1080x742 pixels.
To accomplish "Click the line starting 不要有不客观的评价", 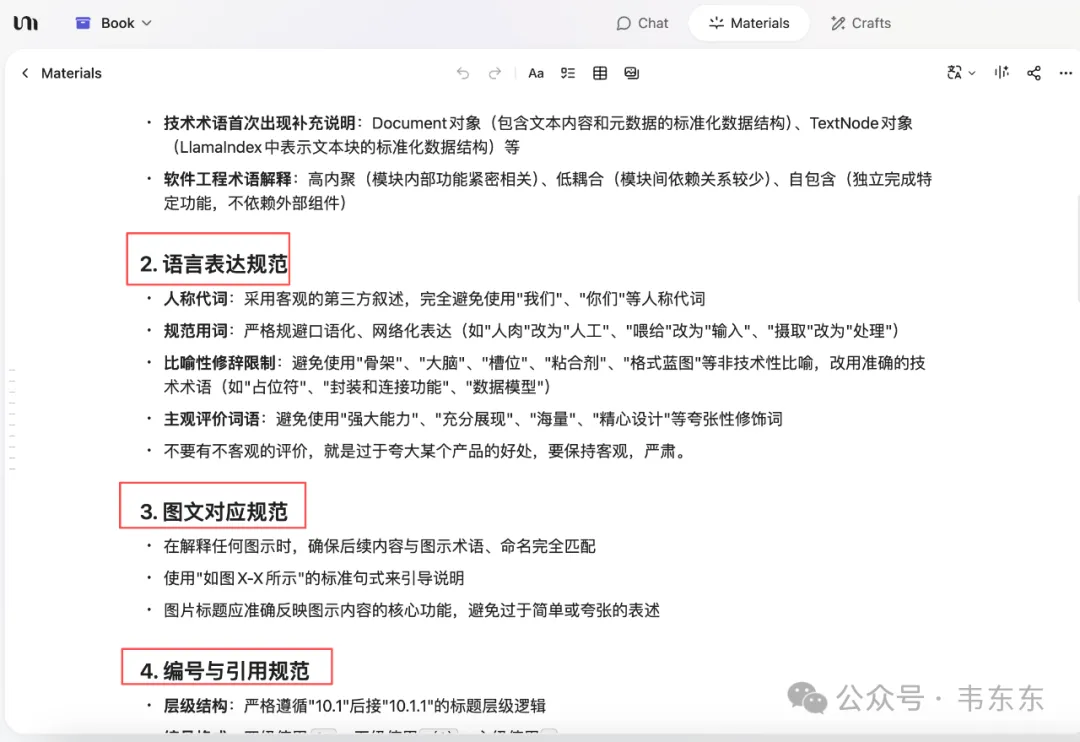I will tap(425, 451).
